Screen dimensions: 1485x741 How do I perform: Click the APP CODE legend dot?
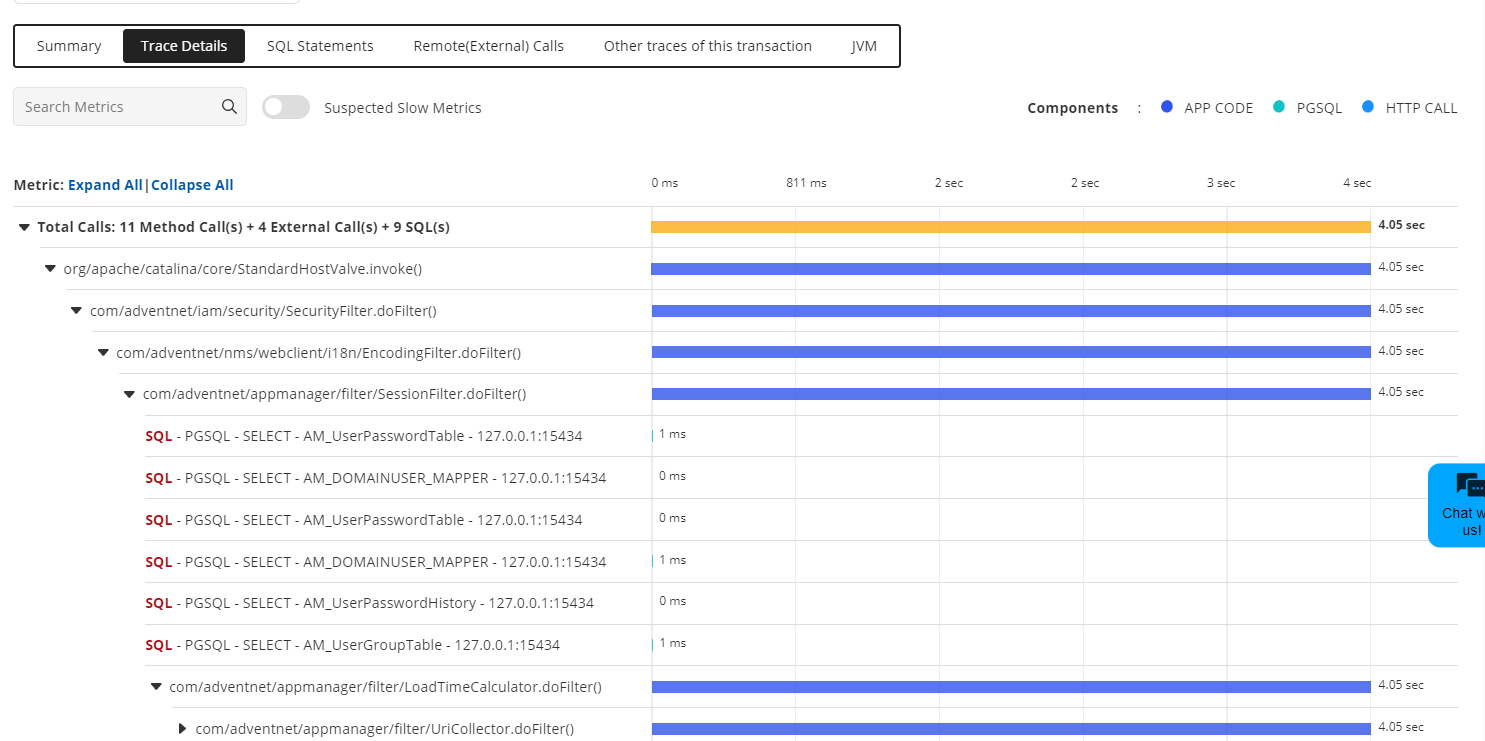(x=1167, y=107)
